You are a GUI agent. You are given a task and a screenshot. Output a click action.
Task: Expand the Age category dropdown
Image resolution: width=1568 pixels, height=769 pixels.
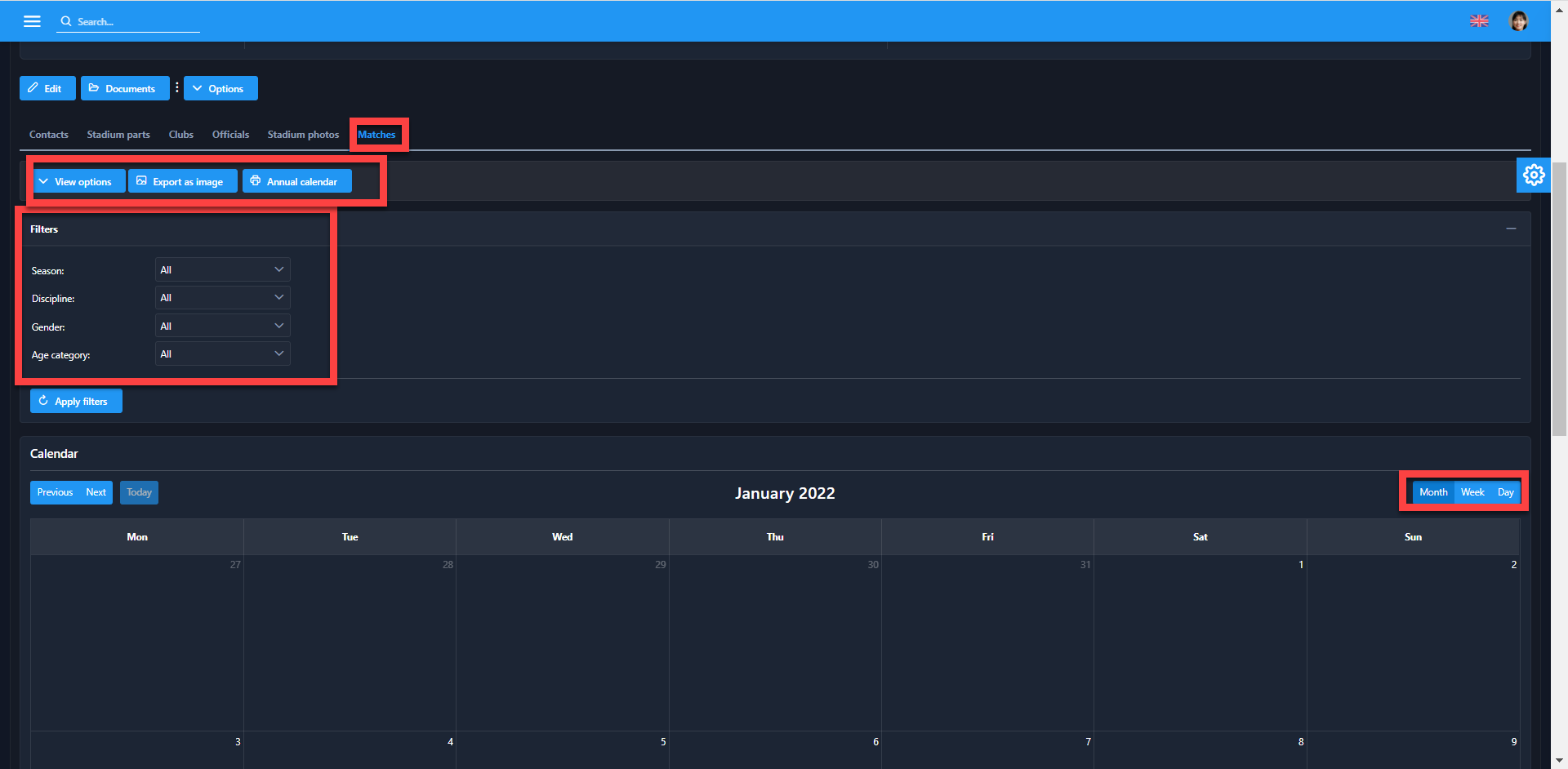pos(222,354)
